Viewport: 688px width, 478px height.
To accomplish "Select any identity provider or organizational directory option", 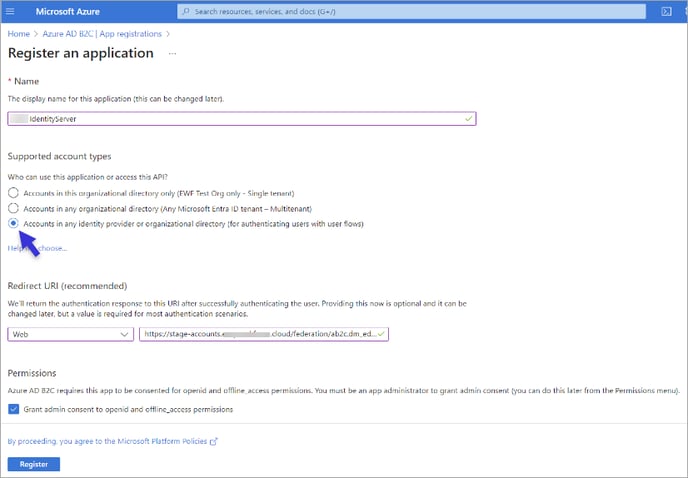I will point(13,223).
